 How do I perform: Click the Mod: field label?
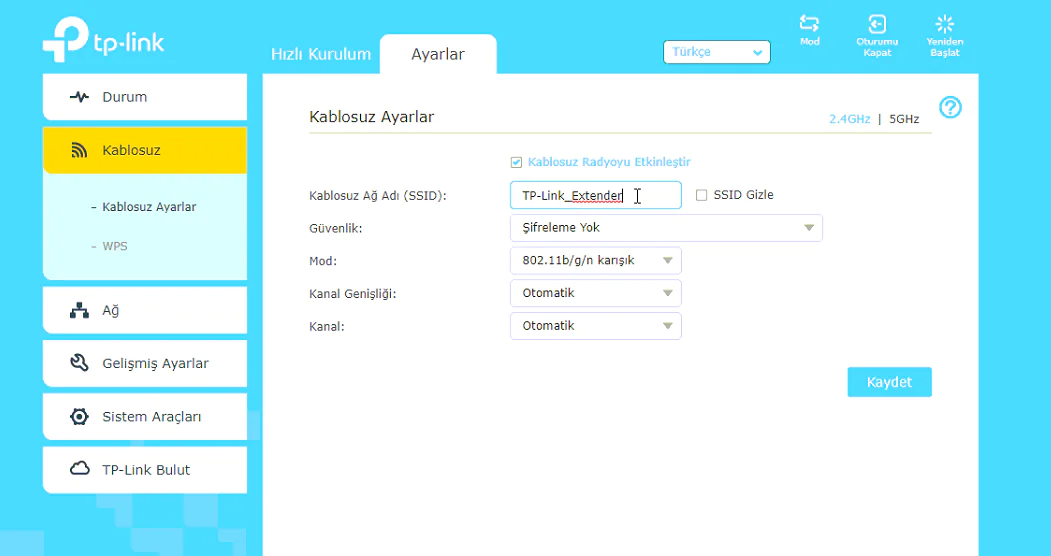323,261
